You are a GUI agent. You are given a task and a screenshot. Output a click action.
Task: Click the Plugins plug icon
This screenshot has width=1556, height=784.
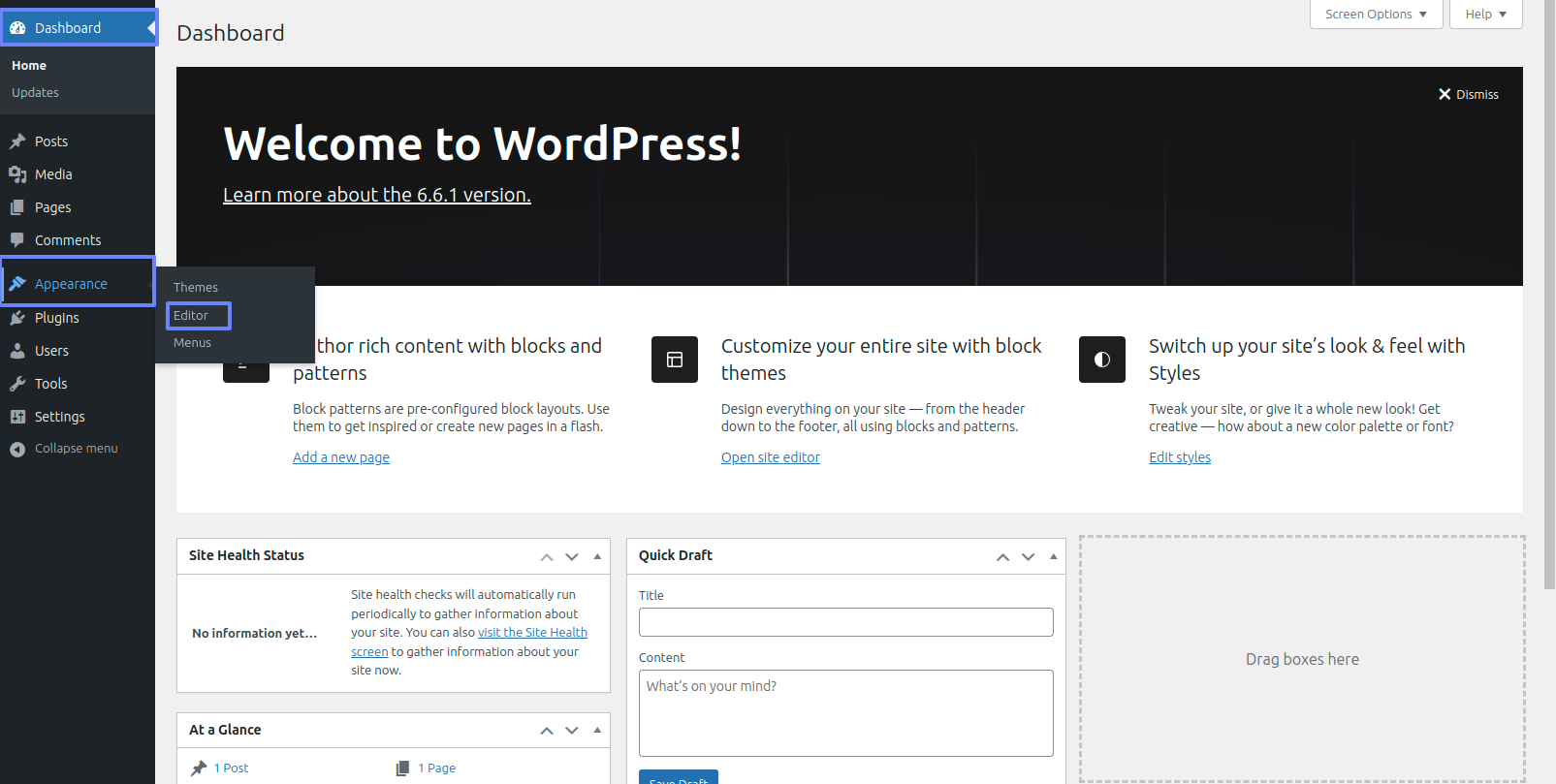coord(17,318)
